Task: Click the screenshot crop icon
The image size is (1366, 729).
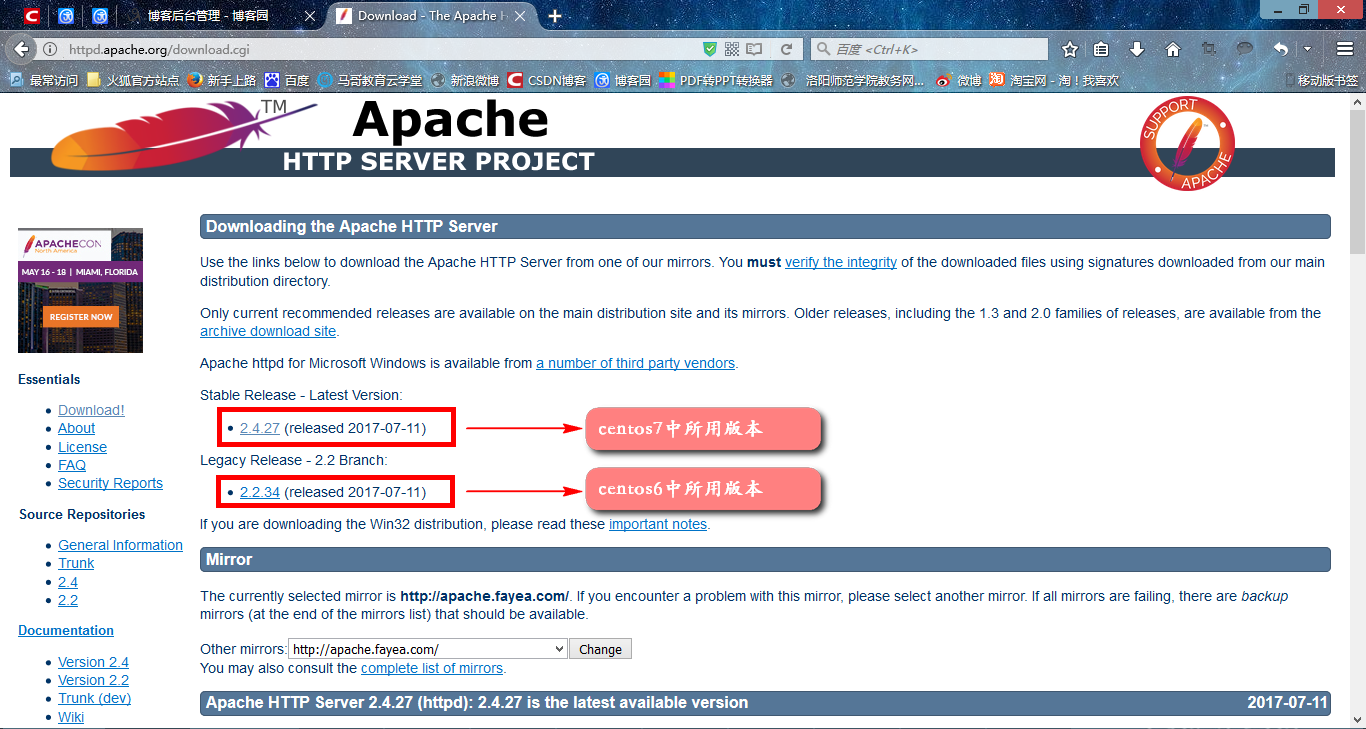Action: click(x=1209, y=49)
